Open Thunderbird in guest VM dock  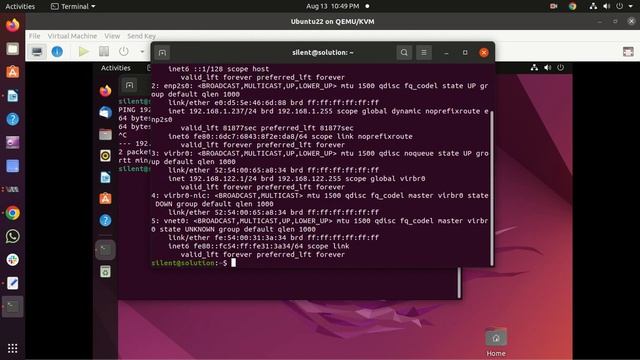click(x=105, y=112)
